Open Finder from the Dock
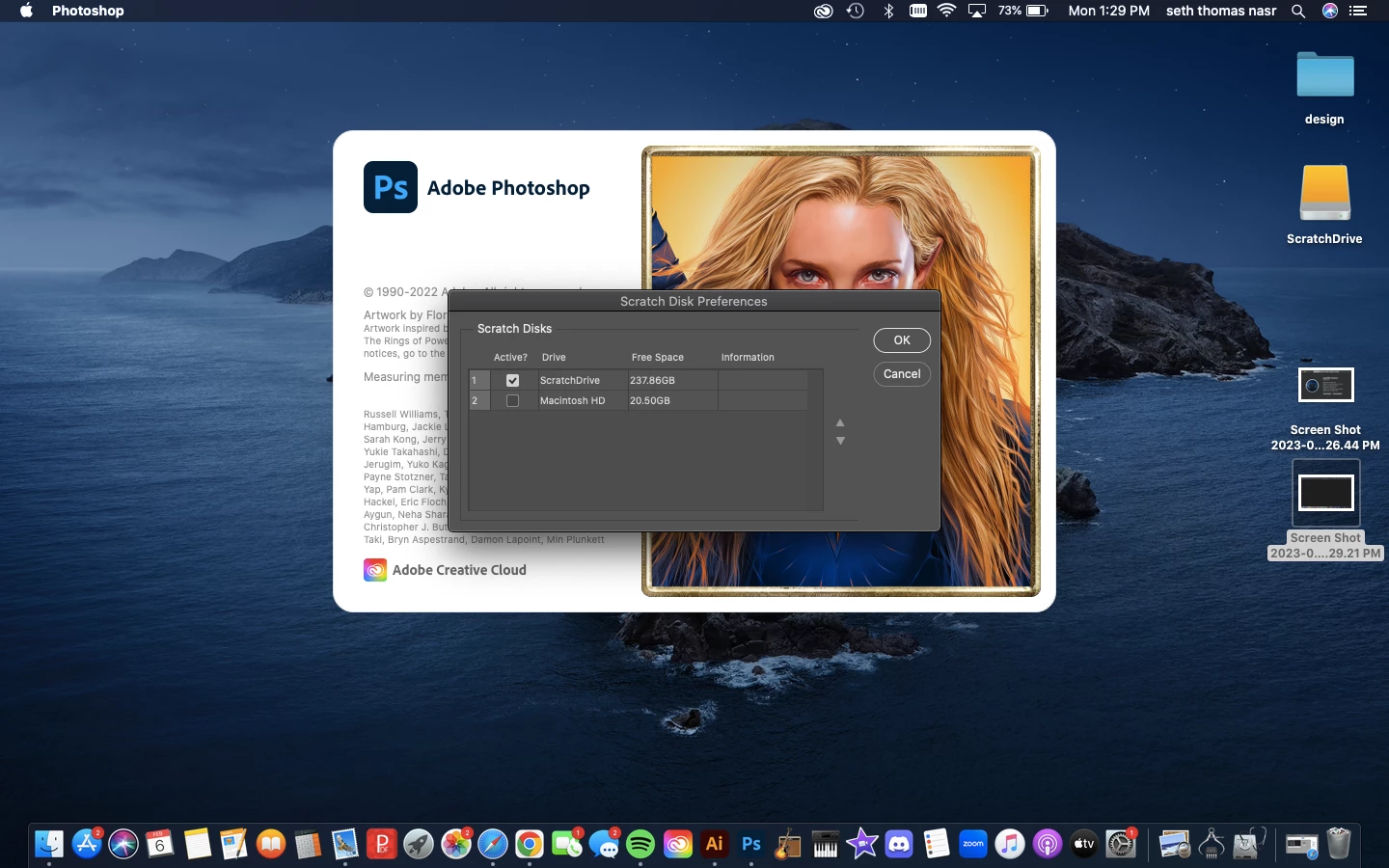 tap(49, 845)
